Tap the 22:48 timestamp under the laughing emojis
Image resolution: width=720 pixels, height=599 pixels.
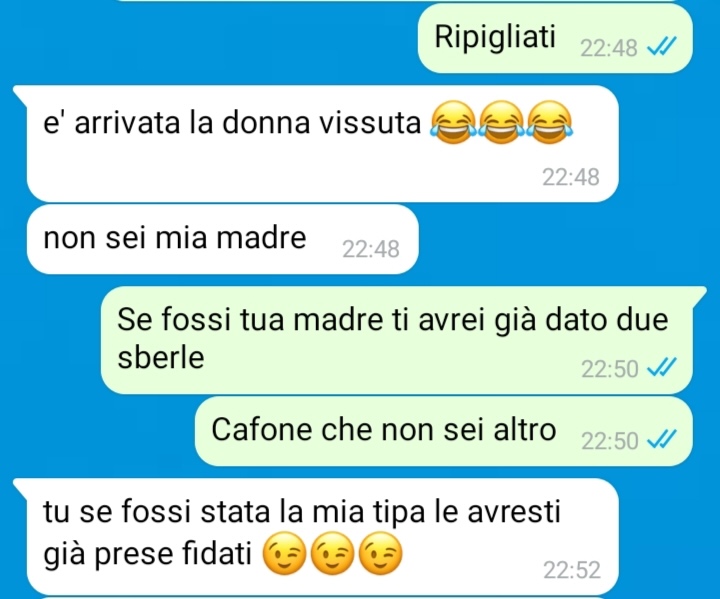click(571, 177)
